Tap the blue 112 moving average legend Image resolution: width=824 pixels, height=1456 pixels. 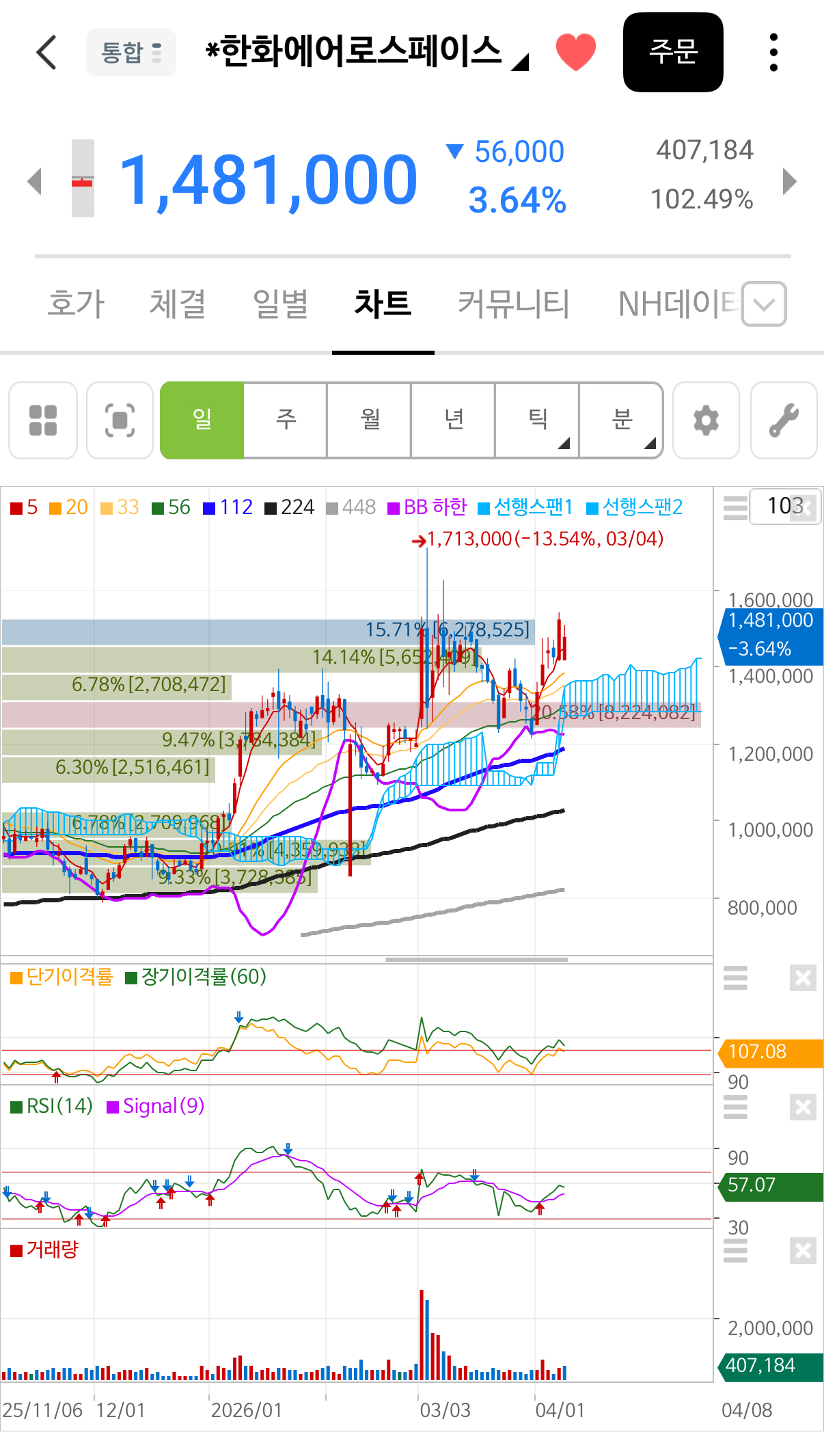click(228, 507)
